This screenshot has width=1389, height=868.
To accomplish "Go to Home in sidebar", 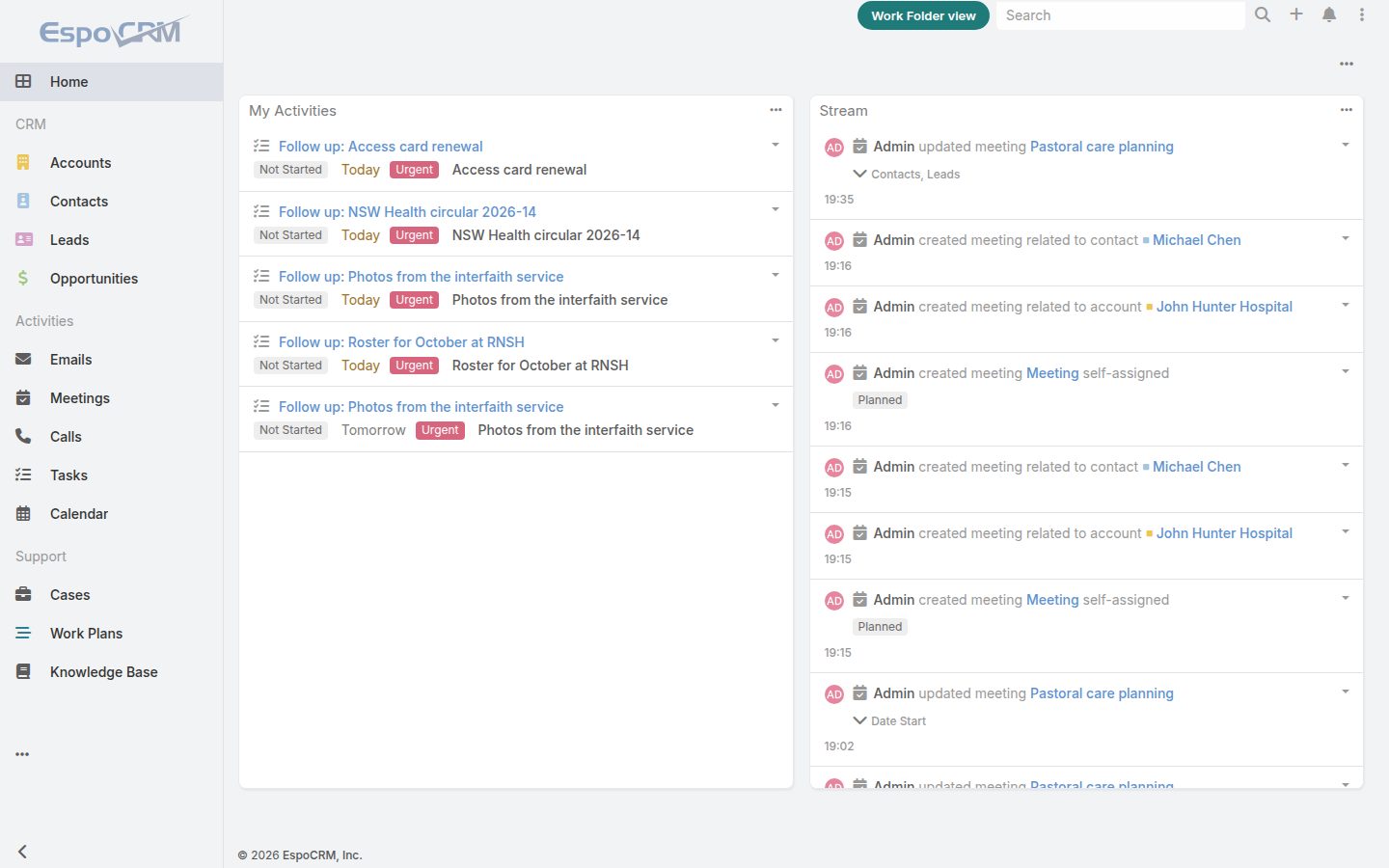I will (111, 82).
